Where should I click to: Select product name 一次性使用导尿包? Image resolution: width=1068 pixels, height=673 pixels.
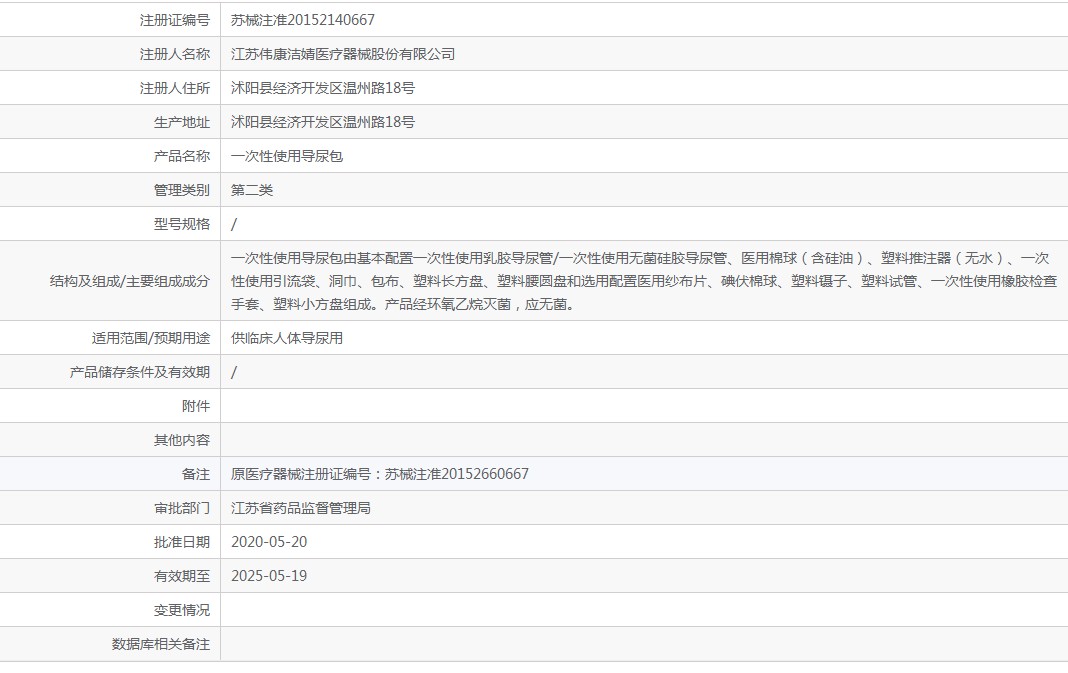click(287, 156)
